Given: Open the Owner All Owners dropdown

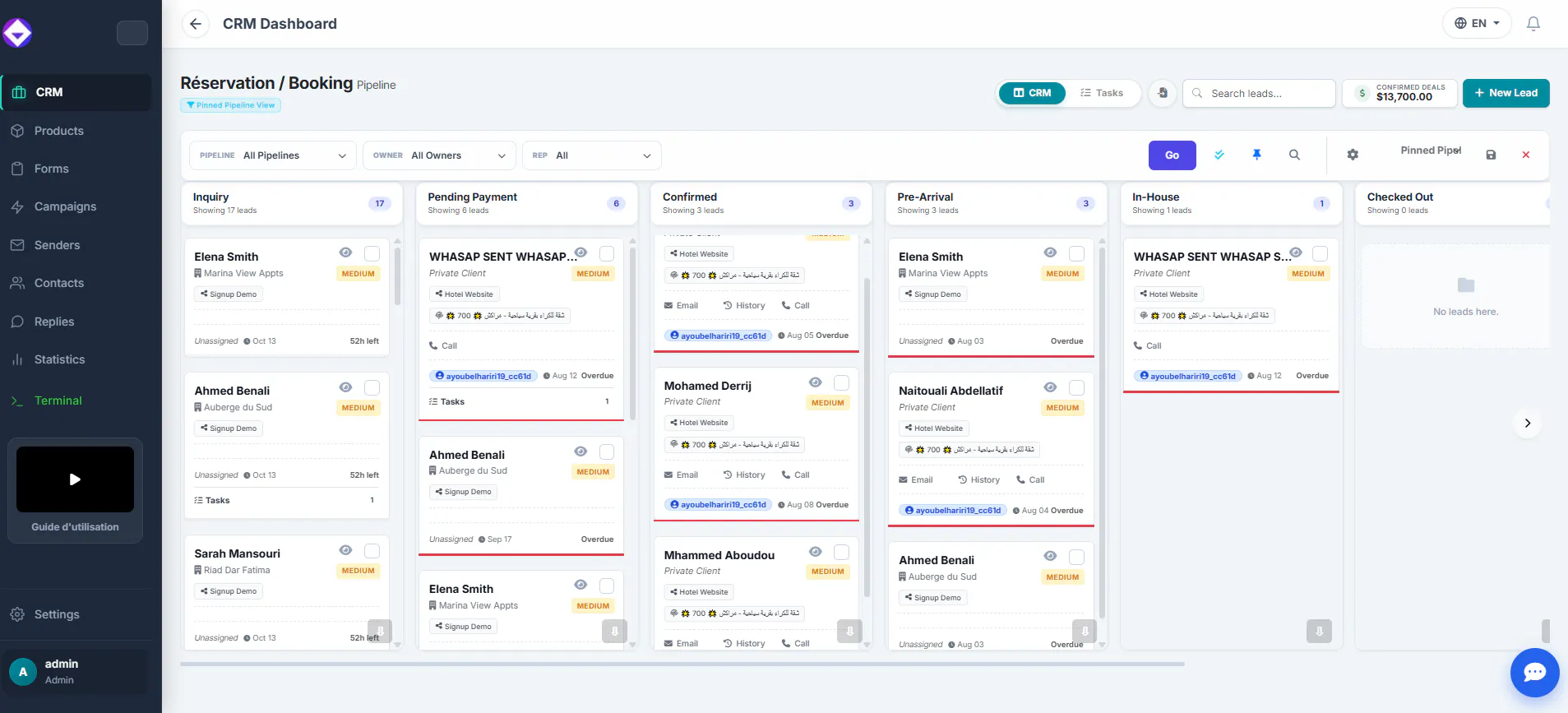Looking at the screenshot, I should click(x=439, y=155).
